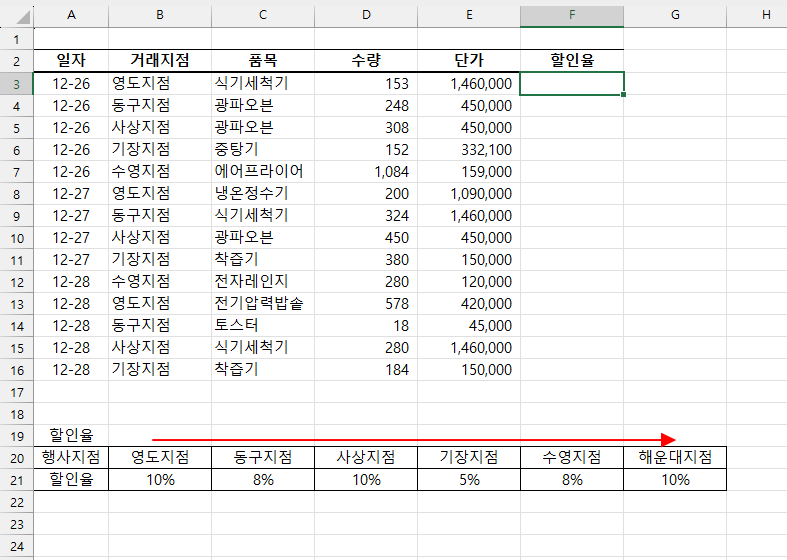Select row 21 header
The width and height of the screenshot is (787, 560).
tap(17, 480)
